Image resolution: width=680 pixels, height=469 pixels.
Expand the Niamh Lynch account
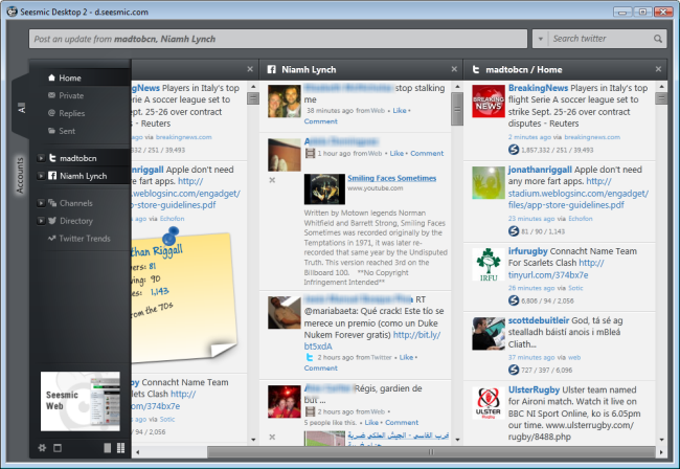(x=41, y=176)
